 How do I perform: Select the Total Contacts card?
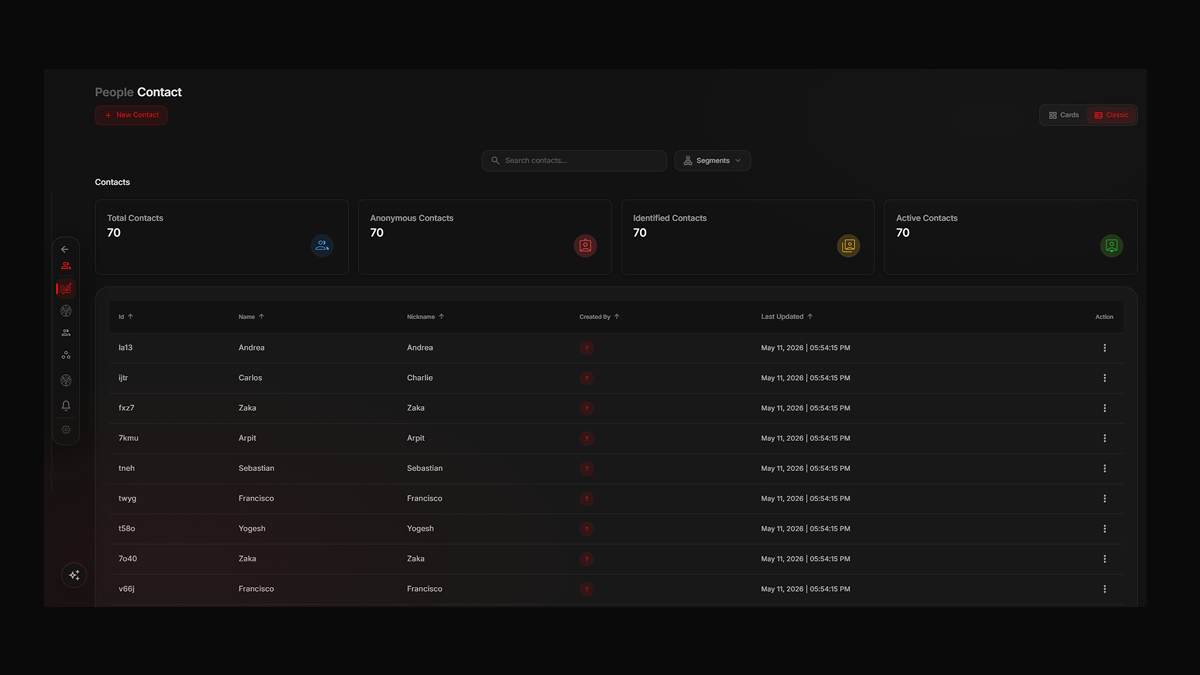click(222, 237)
